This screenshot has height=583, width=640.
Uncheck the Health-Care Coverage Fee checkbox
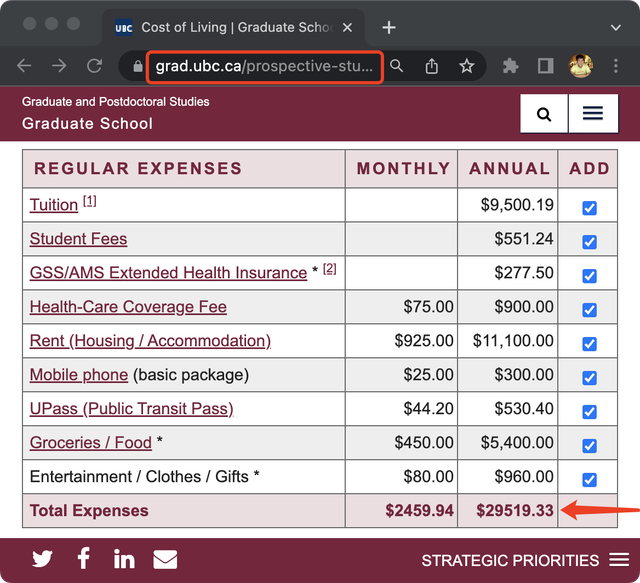click(x=589, y=310)
